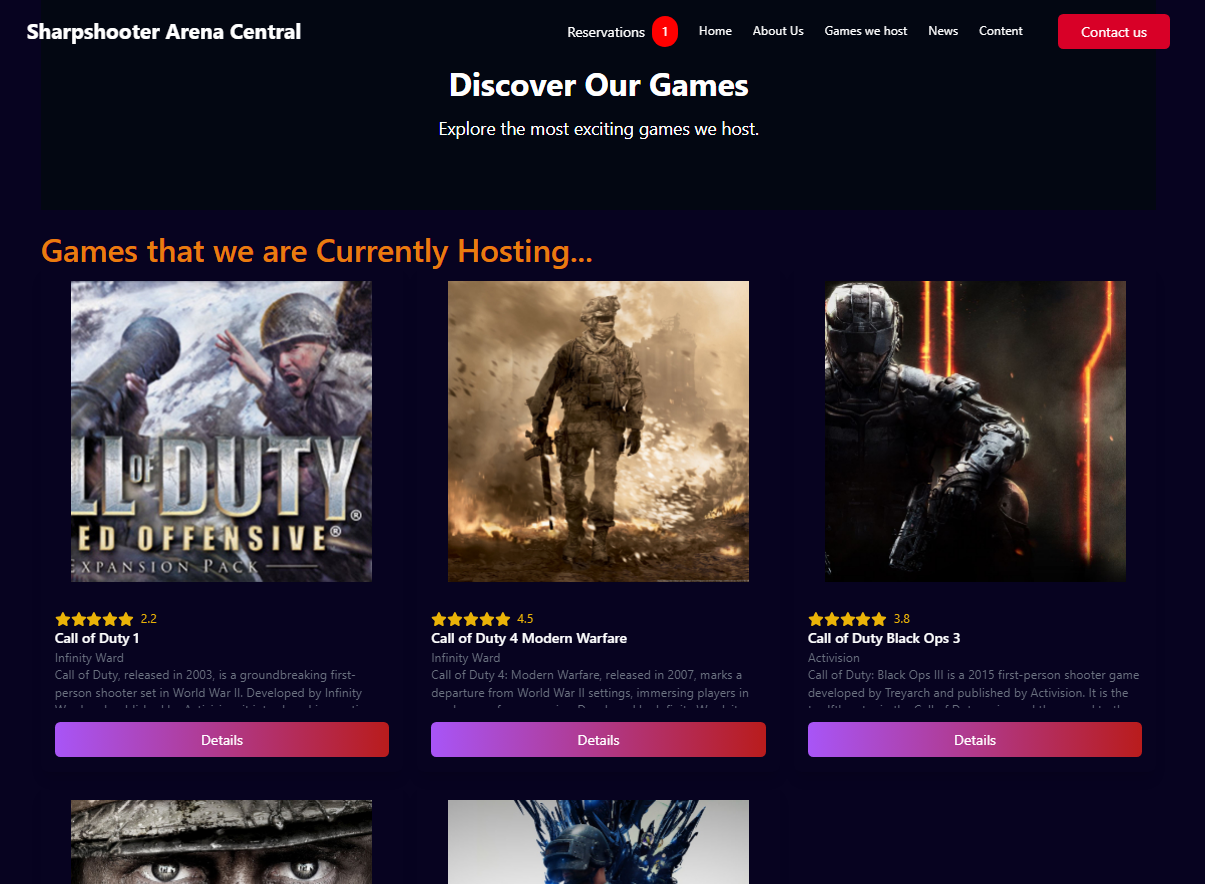Open Details for Call of Duty 1

tap(221, 739)
